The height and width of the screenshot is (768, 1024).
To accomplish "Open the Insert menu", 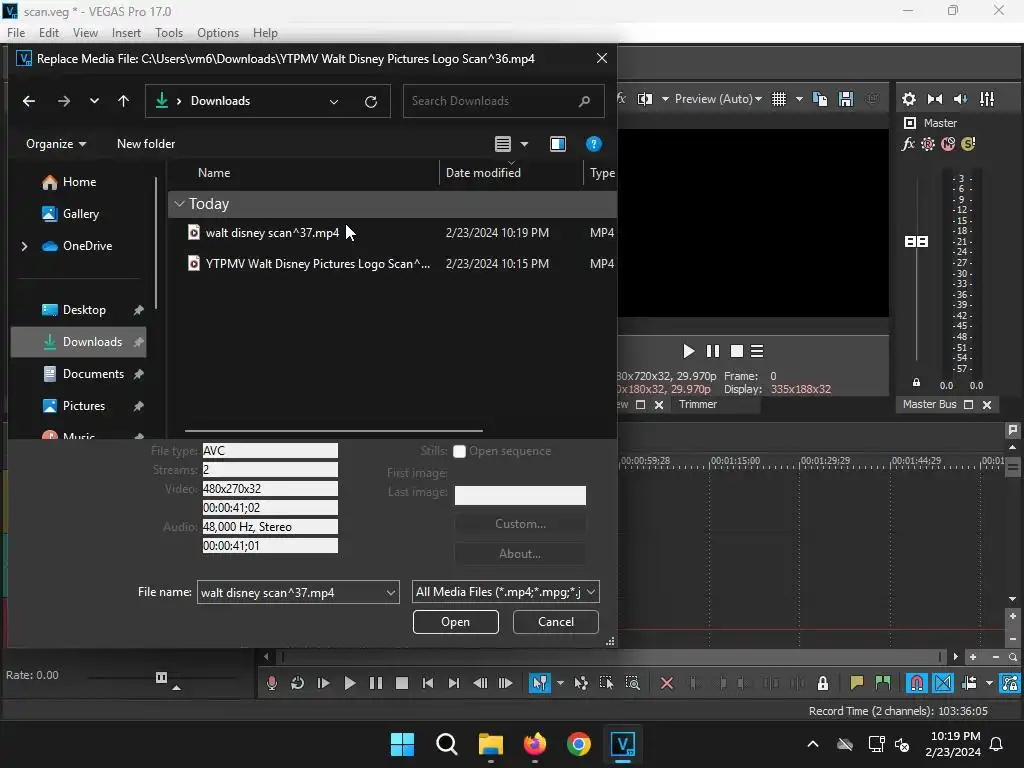I will click(126, 33).
